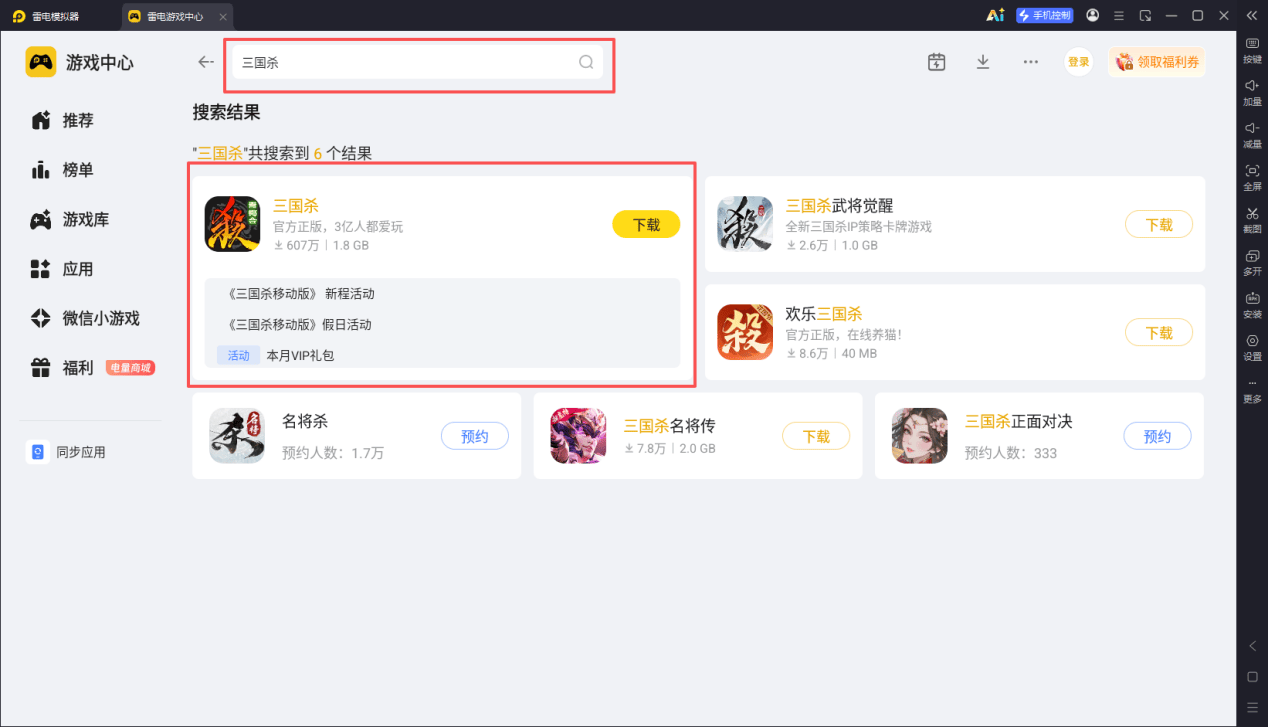Open 本月VIP礼包 activity link
The image size is (1268, 727).
pyautogui.click(x=300, y=355)
